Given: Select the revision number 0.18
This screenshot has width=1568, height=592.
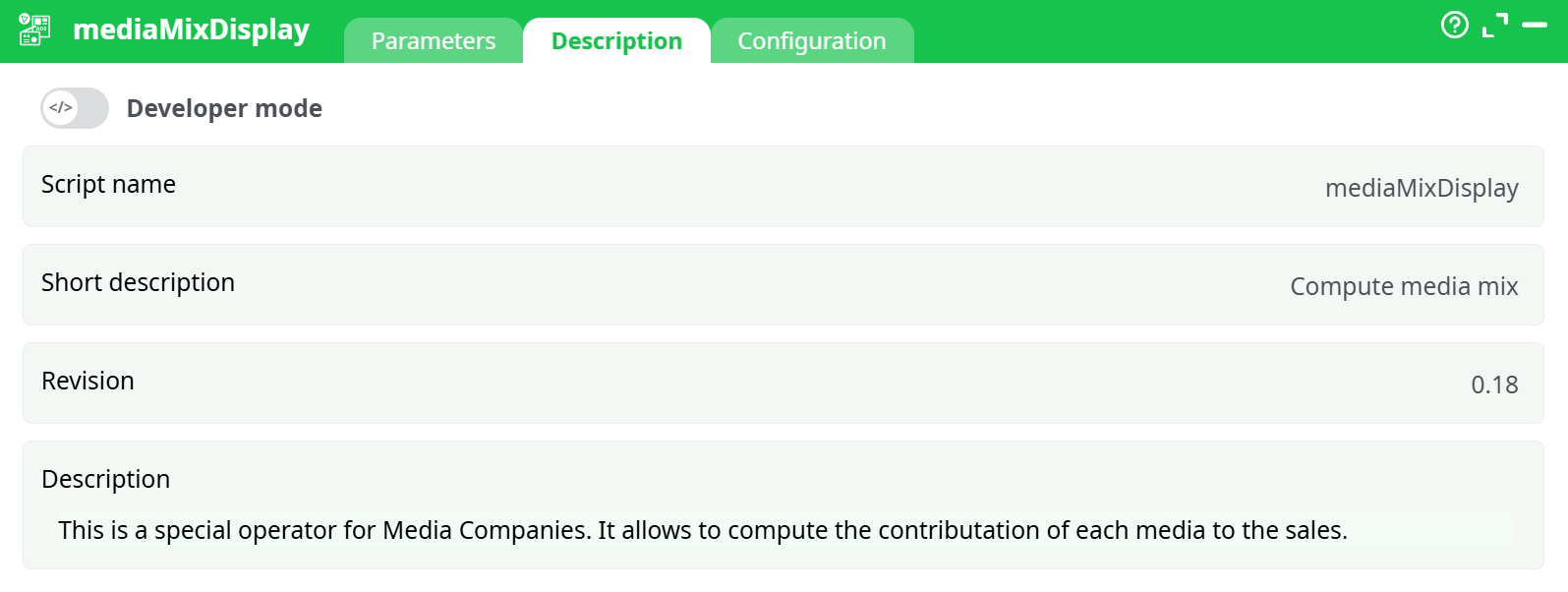Looking at the screenshot, I should tap(1493, 385).
